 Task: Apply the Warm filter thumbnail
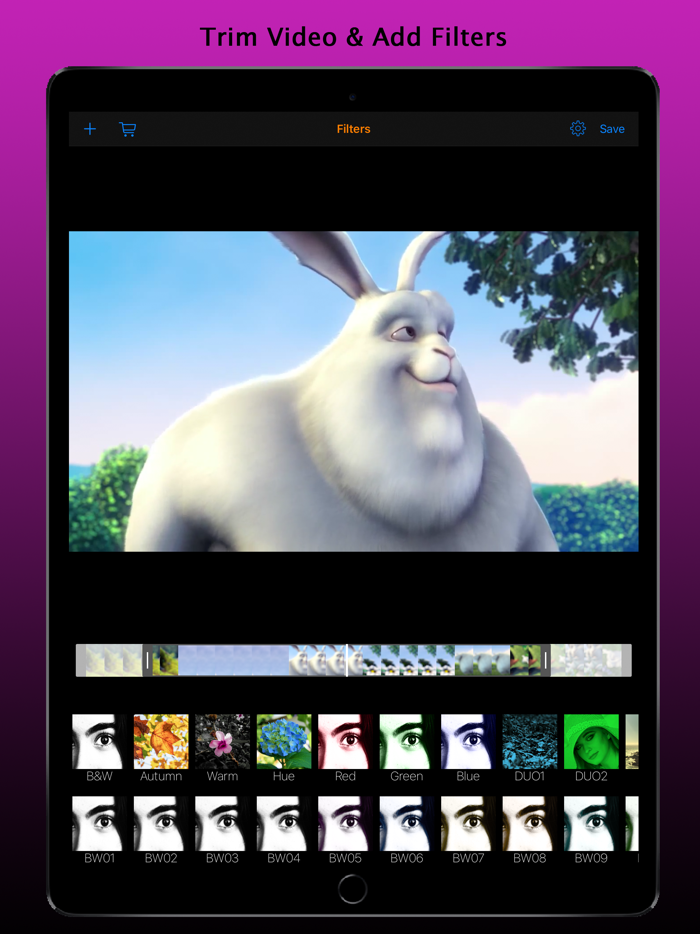click(x=222, y=742)
